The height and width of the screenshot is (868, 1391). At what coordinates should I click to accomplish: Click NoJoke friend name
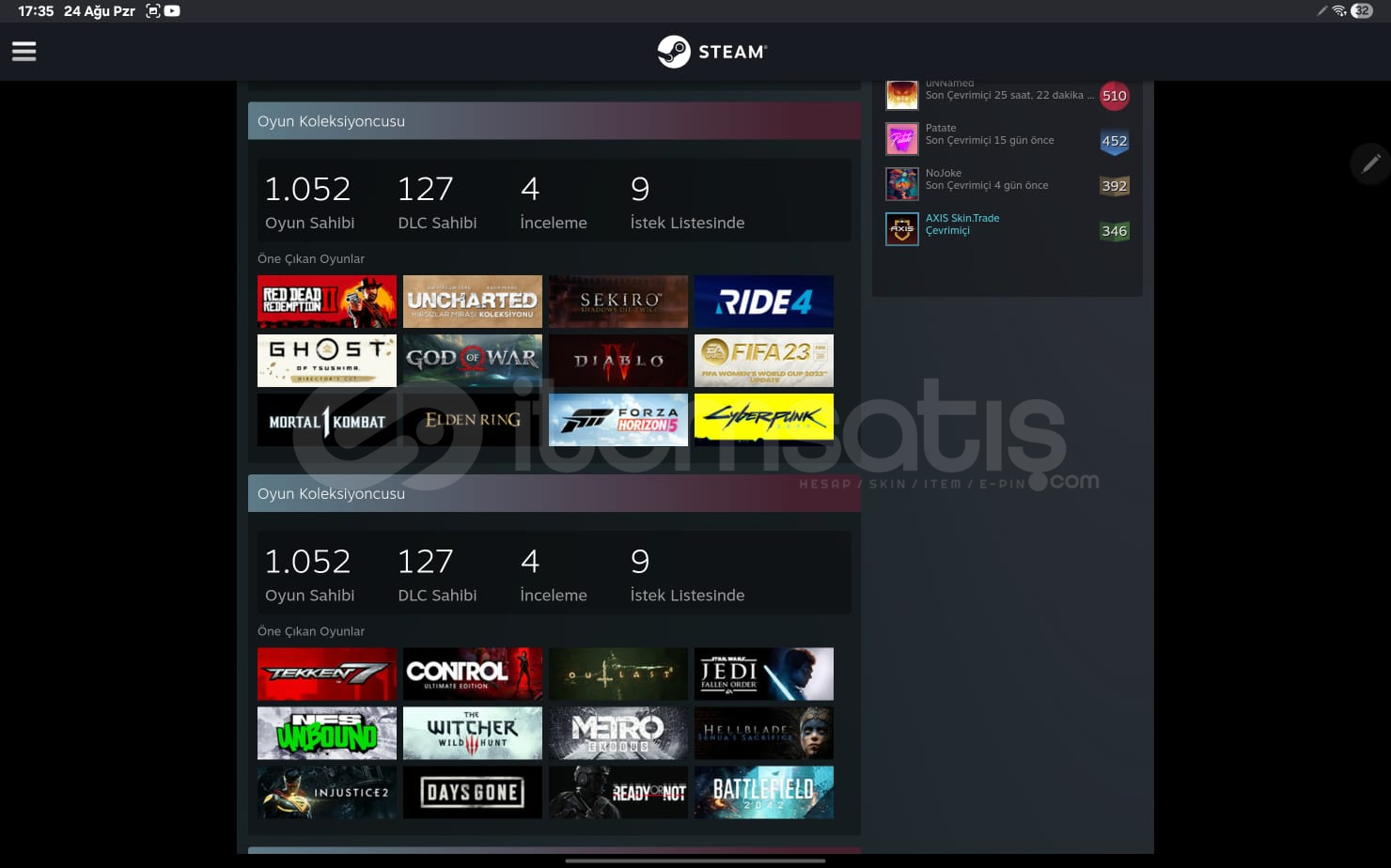pyautogui.click(x=944, y=173)
